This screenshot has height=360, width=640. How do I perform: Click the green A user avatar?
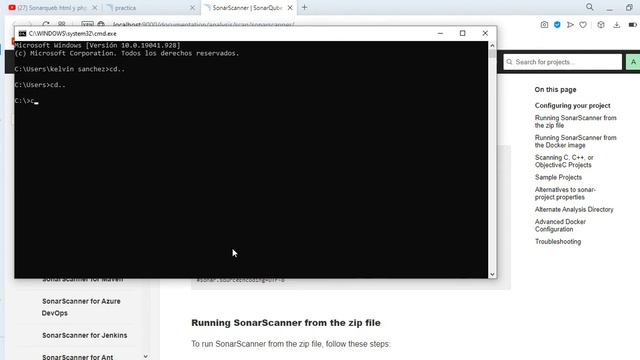tap(633, 62)
